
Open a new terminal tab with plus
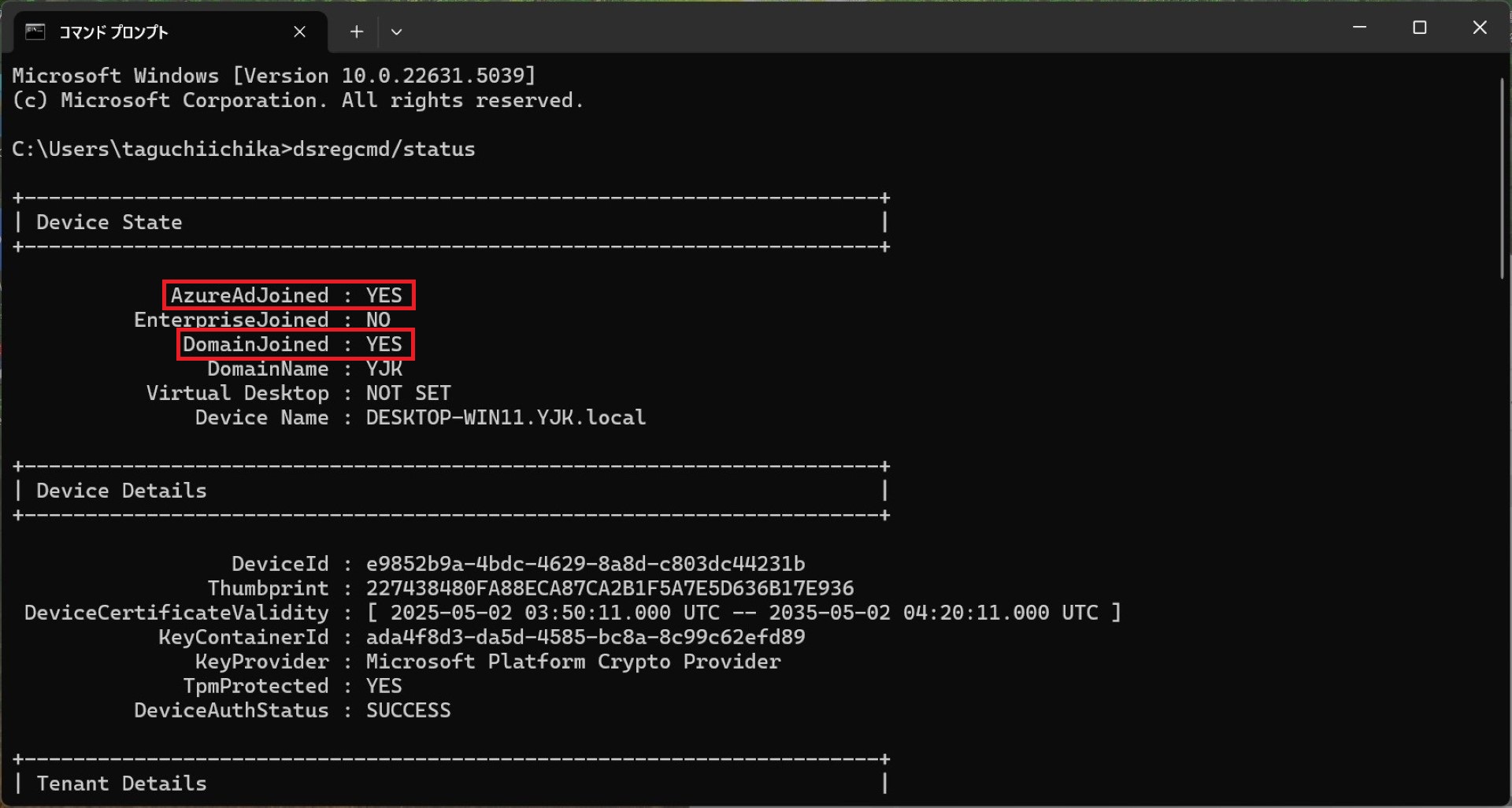pos(357,32)
